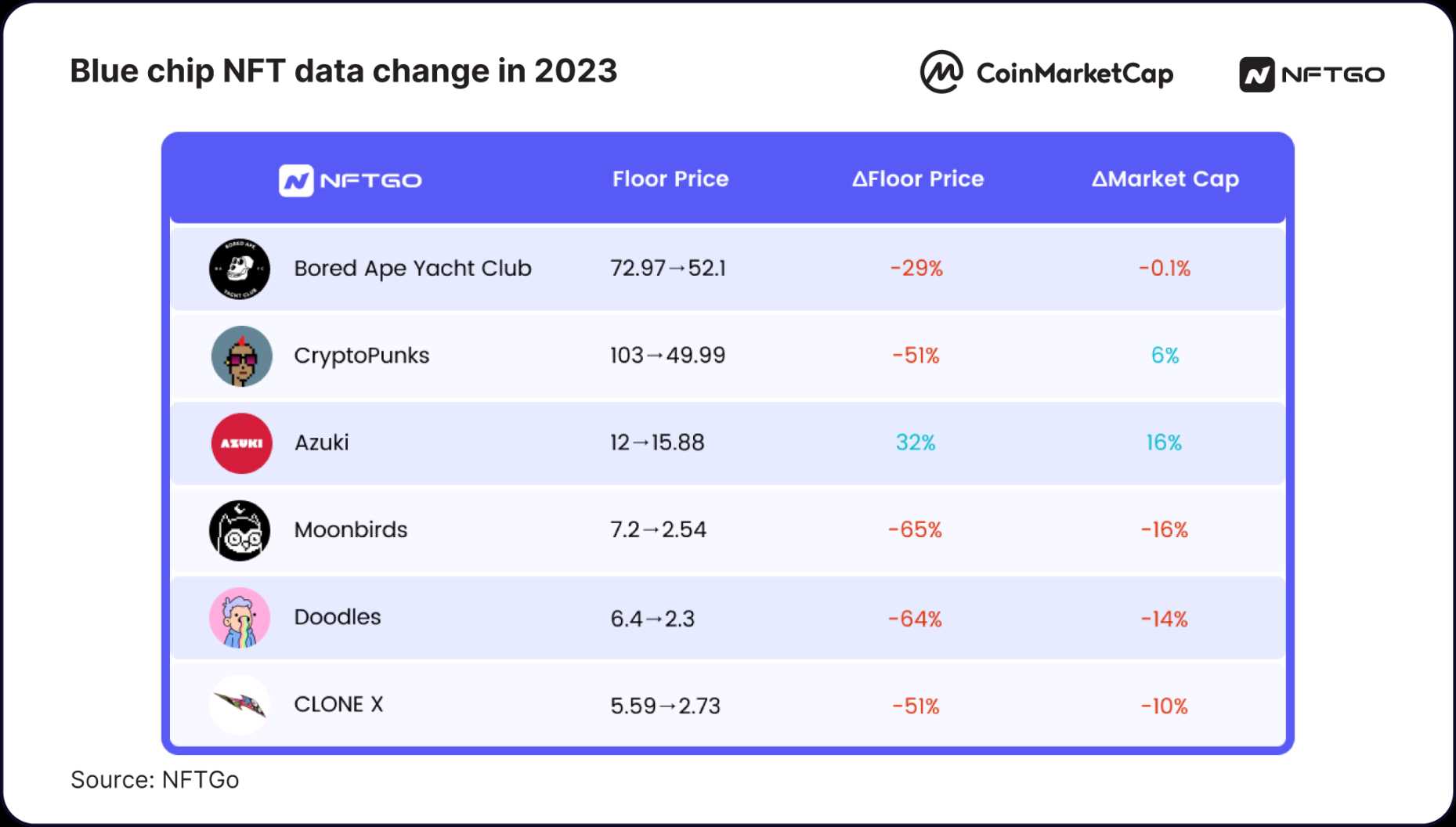Click the Bored Ape Yacht Club logo icon

pos(240,269)
